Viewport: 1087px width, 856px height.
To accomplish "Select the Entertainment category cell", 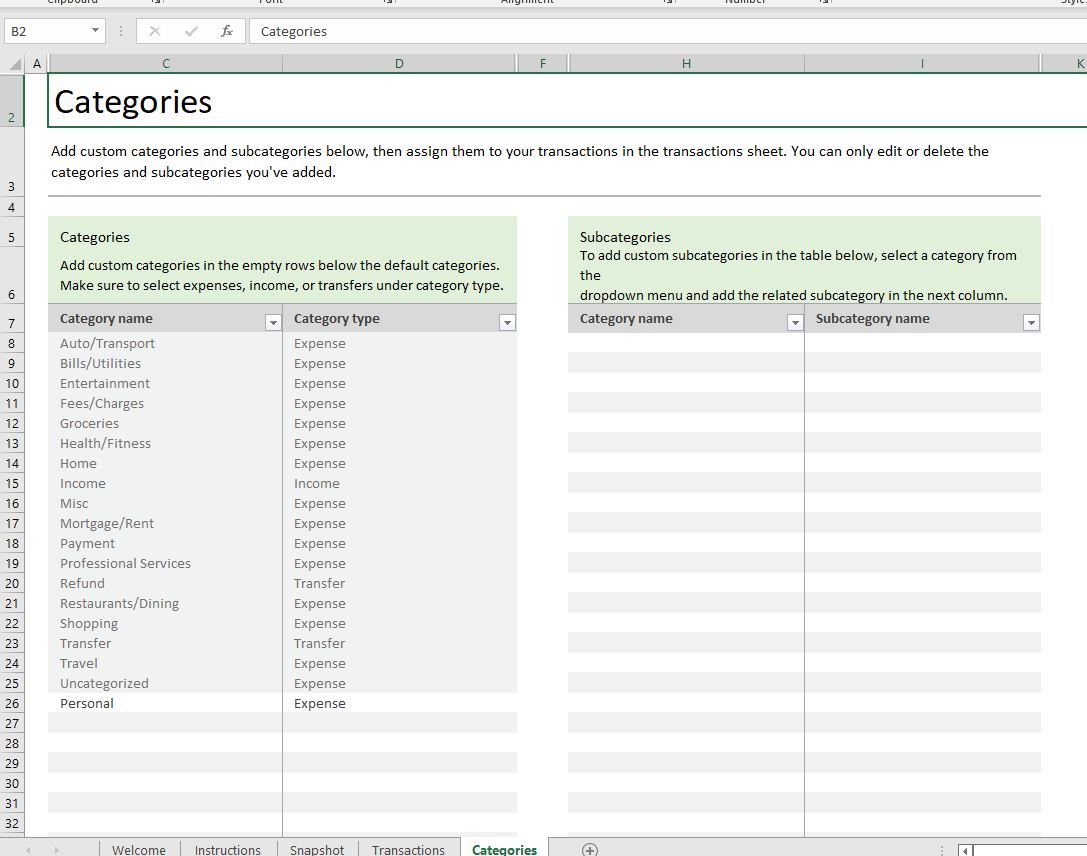I will [166, 383].
